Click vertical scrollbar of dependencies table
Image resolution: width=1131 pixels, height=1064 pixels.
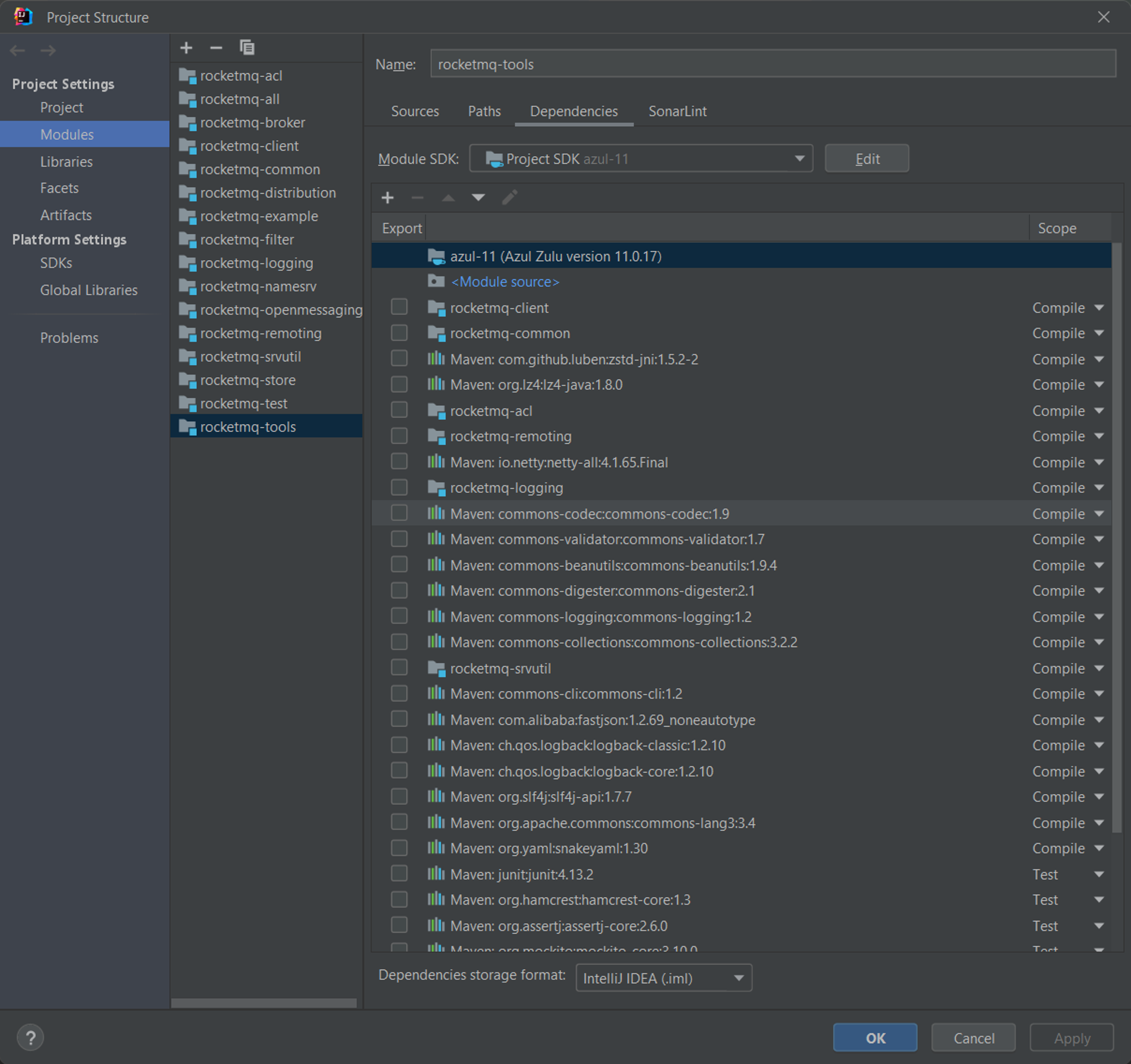tap(1117, 539)
